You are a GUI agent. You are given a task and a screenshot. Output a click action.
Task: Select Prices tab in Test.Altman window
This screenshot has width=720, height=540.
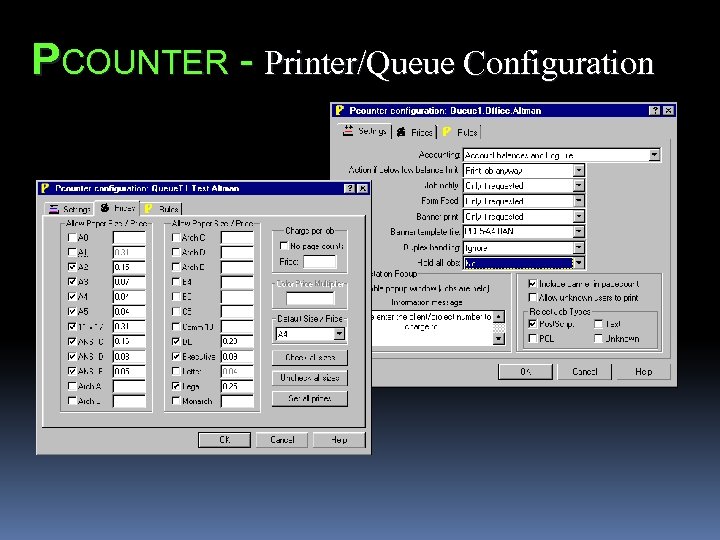(118, 208)
